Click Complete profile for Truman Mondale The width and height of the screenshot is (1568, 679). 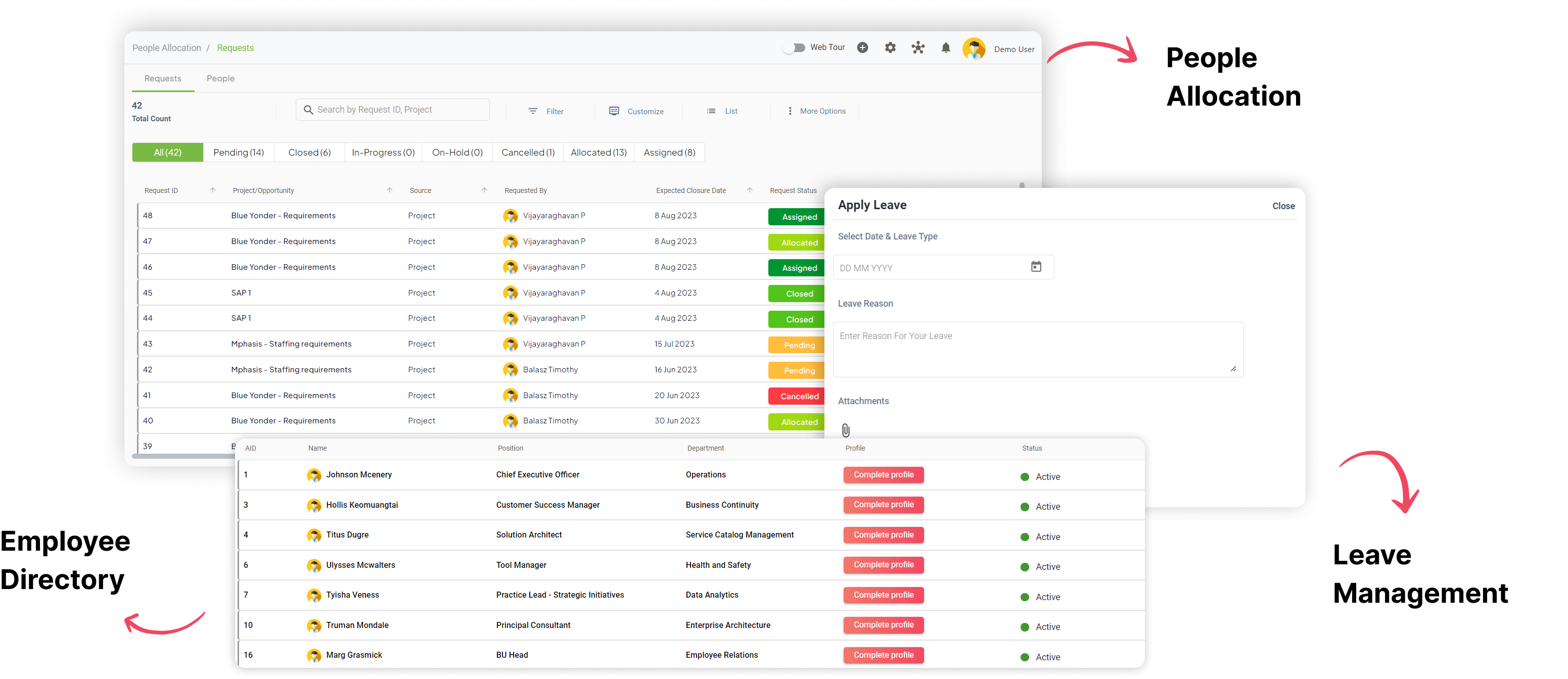click(x=884, y=625)
